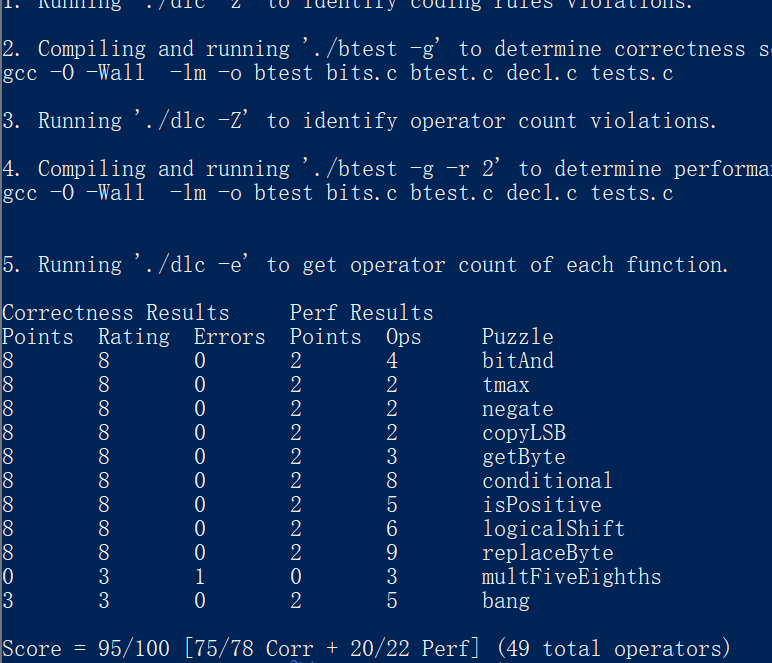Click the logicalShift puzzle name
Image resolution: width=772 pixels, height=663 pixels.
(553, 529)
